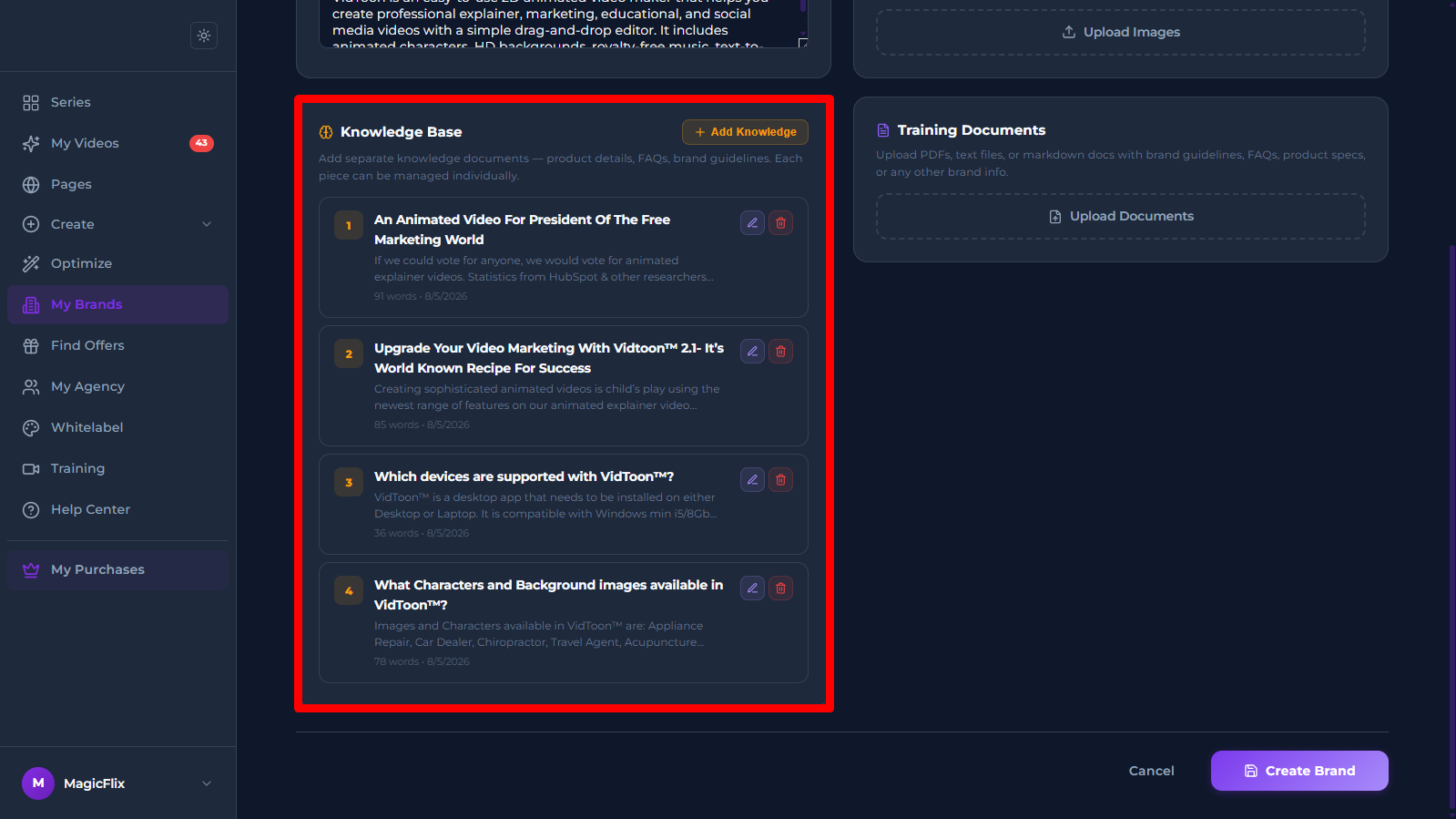Click the Training Documents heading
The image size is (1456, 819).
pyautogui.click(x=972, y=130)
